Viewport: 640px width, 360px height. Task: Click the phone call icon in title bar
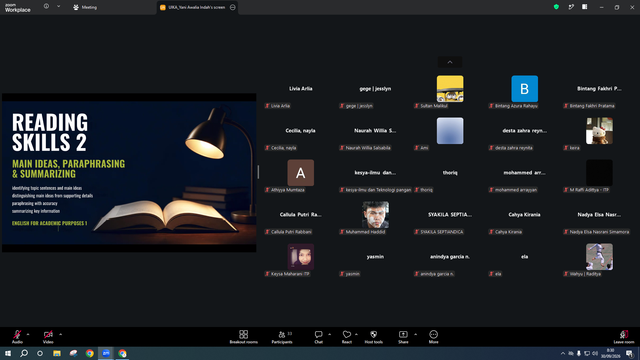click(571, 7)
